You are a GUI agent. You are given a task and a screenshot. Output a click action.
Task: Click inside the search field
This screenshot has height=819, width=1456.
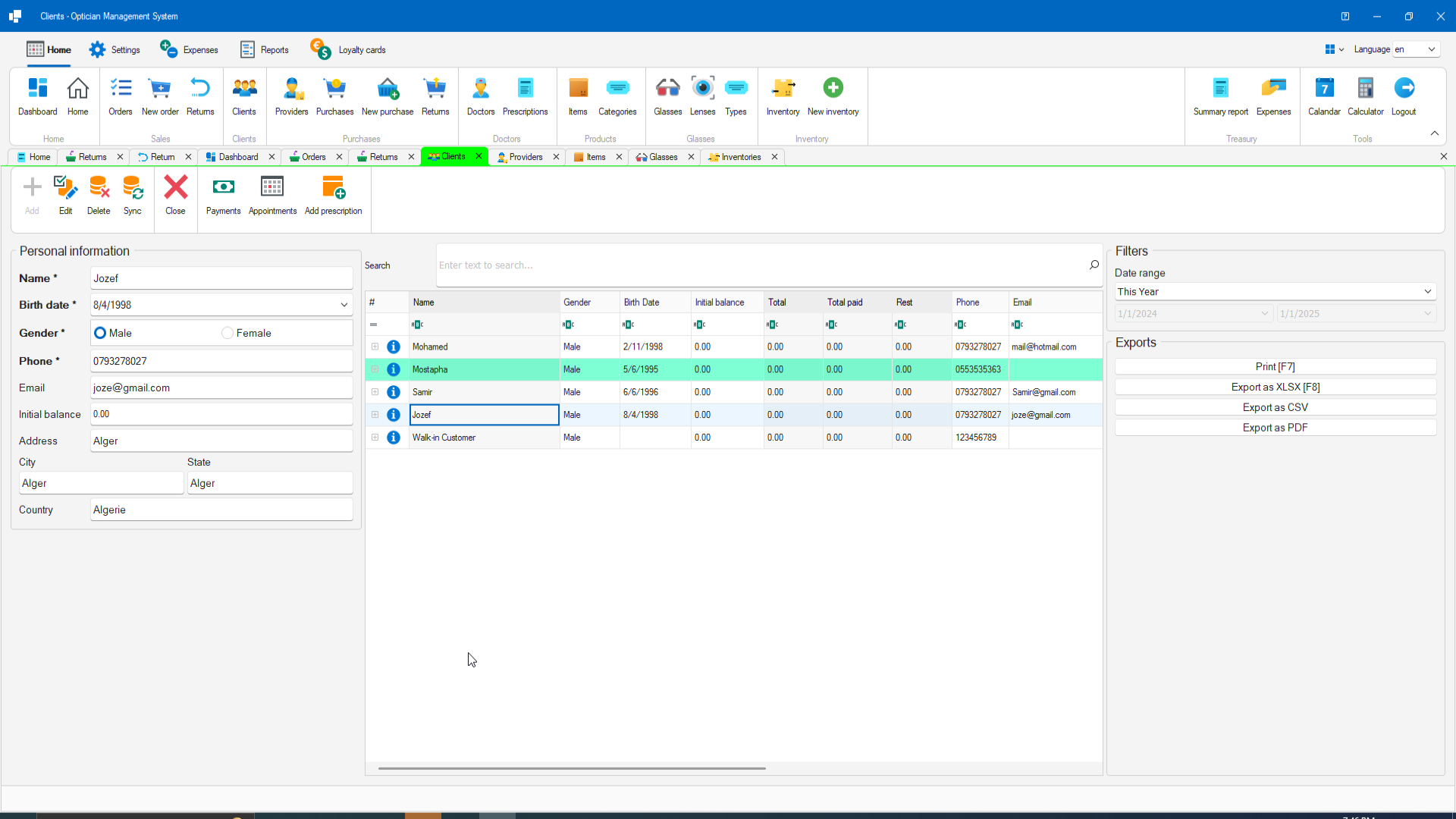point(758,265)
